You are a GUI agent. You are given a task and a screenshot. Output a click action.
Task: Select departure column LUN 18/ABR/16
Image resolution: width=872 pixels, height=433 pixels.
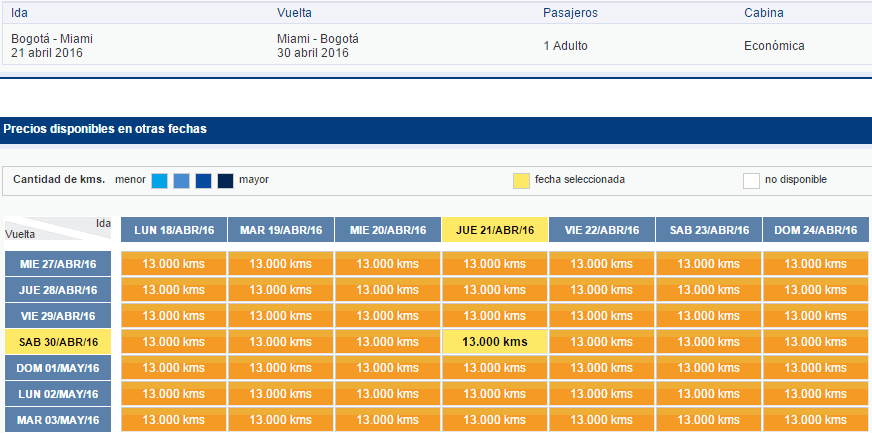pos(174,230)
